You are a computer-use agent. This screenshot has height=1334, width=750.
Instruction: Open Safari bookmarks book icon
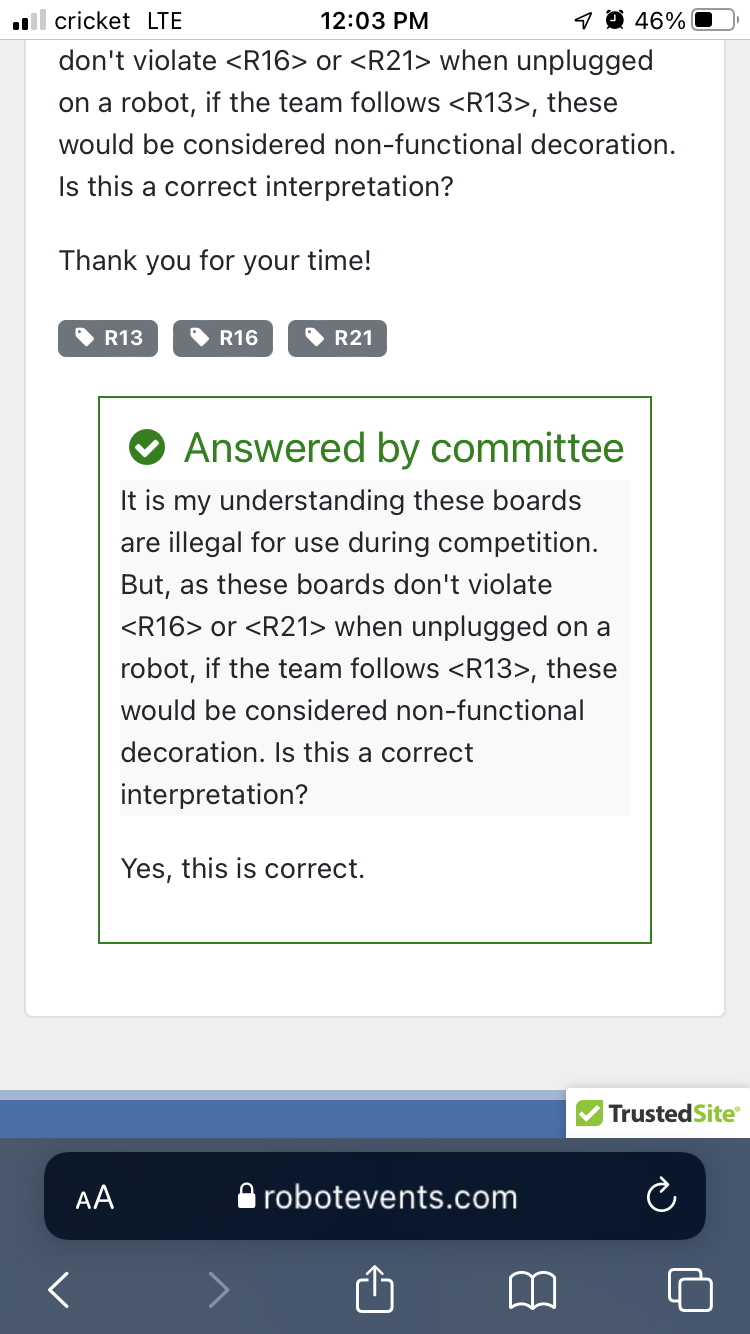(531, 1290)
